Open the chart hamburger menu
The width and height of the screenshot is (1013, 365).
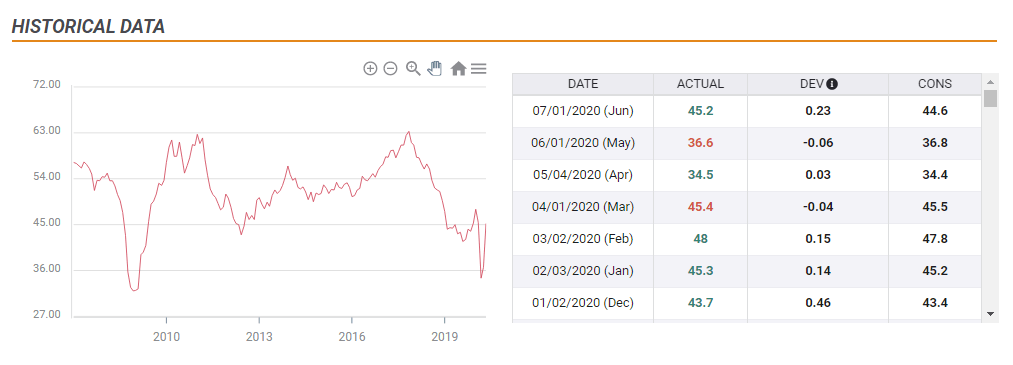point(478,68)
